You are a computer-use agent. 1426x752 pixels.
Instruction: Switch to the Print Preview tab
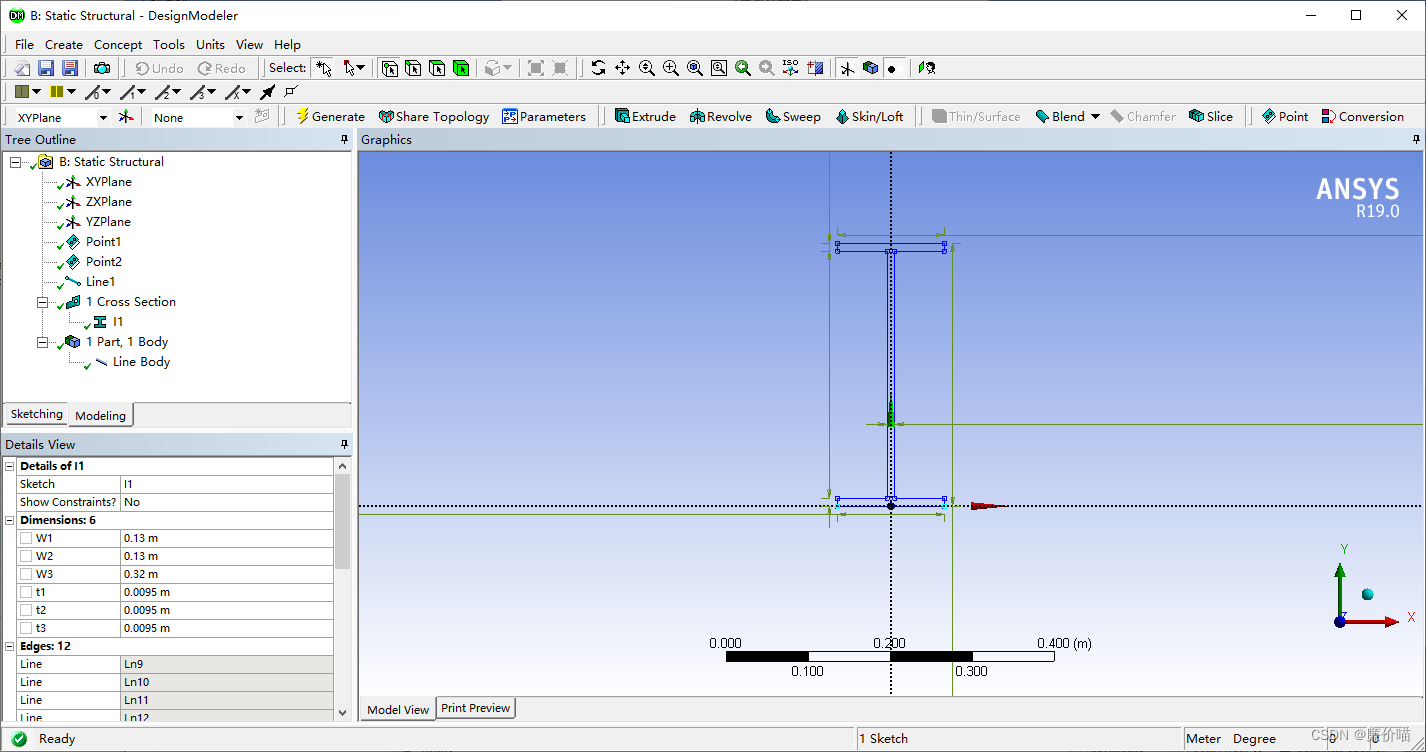[x=476, y=708]
